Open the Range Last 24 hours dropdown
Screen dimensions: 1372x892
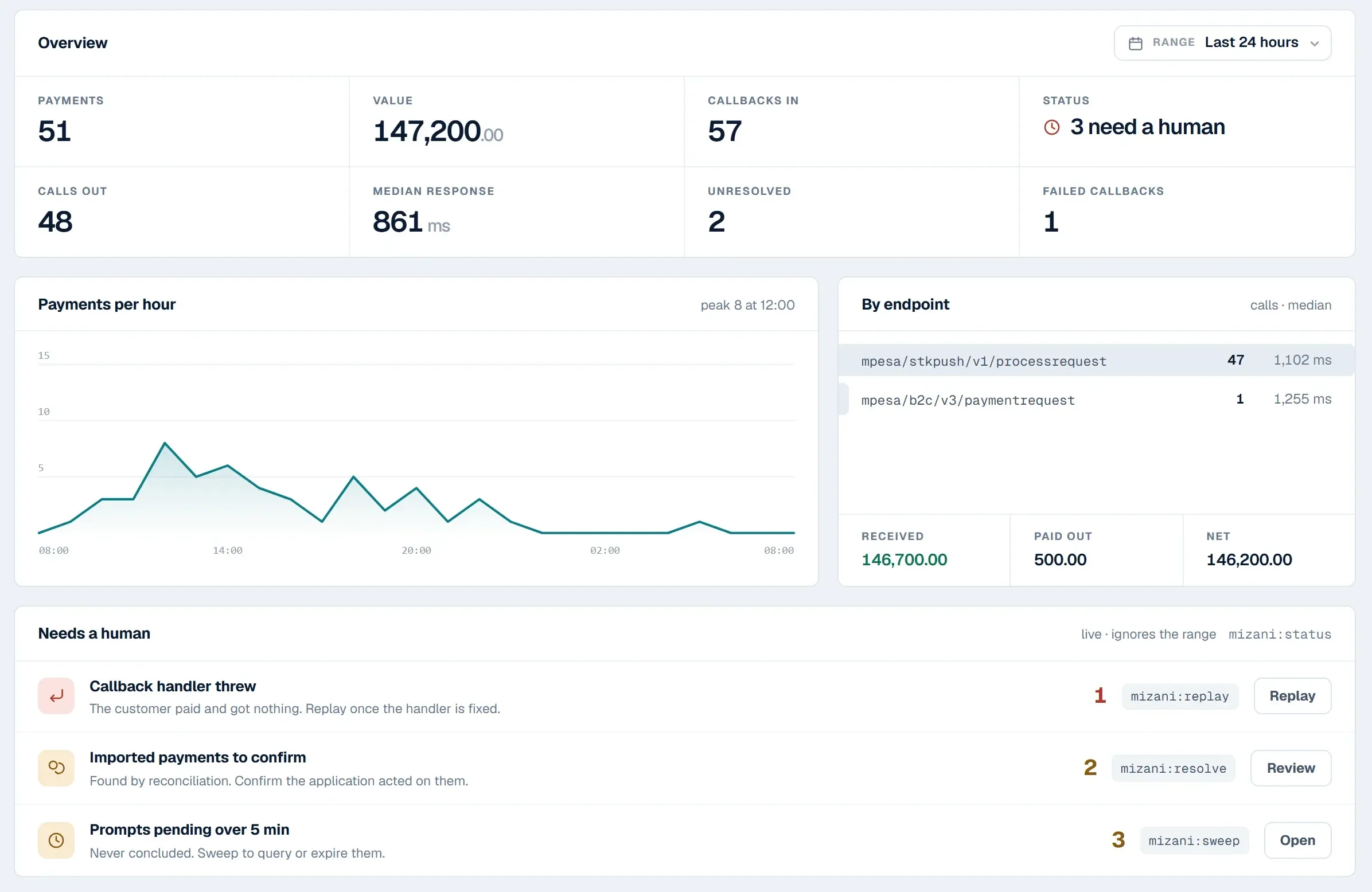tap(1222, 42)
